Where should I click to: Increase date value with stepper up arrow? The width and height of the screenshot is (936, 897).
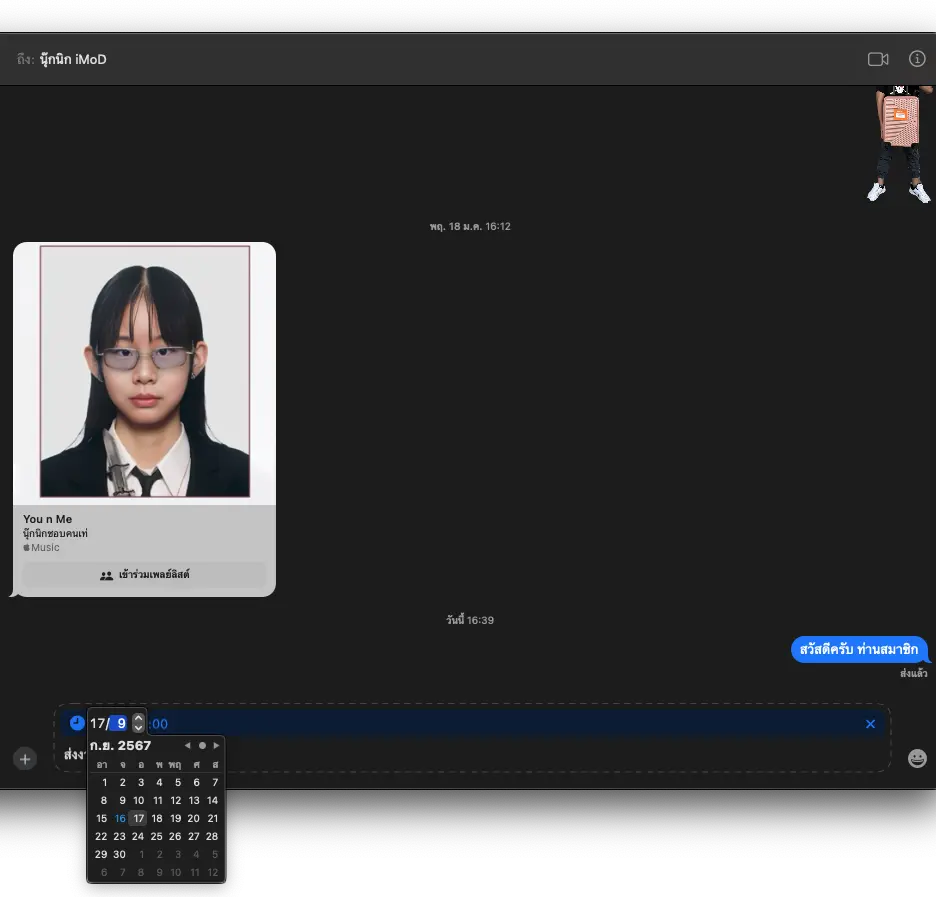pyautogui.click(x=139, y=718)
